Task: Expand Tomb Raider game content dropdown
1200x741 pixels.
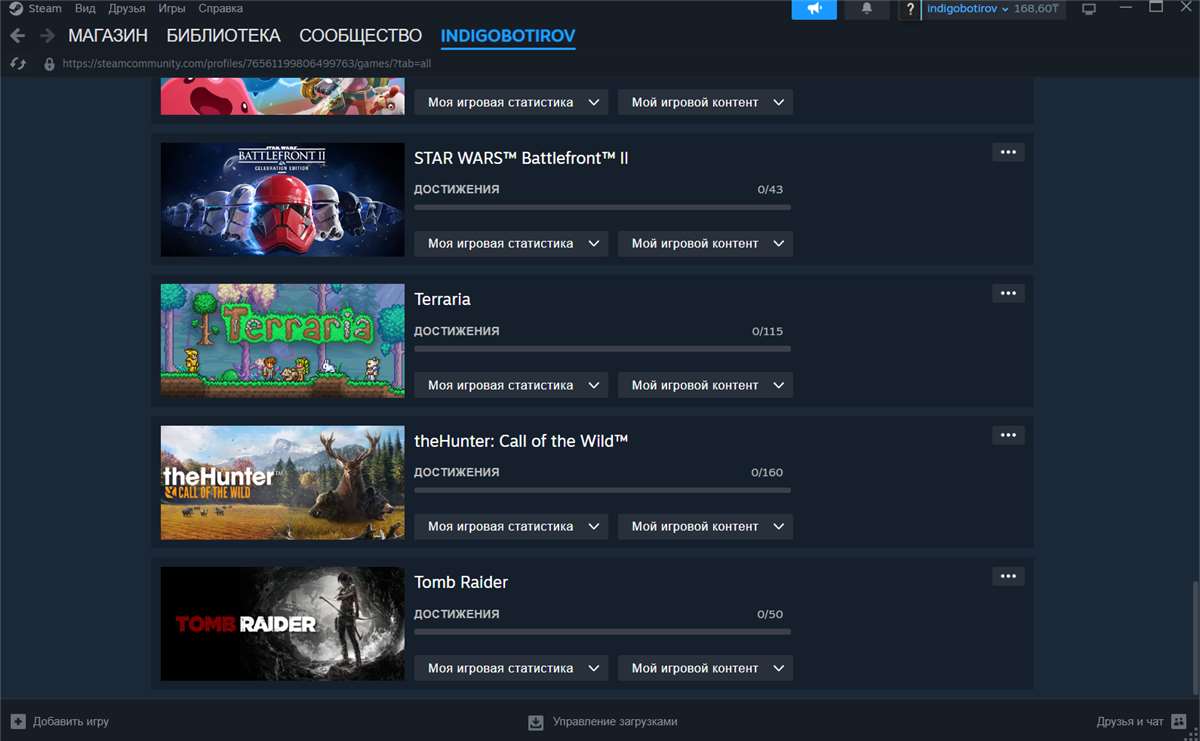Action: point(705,668)
